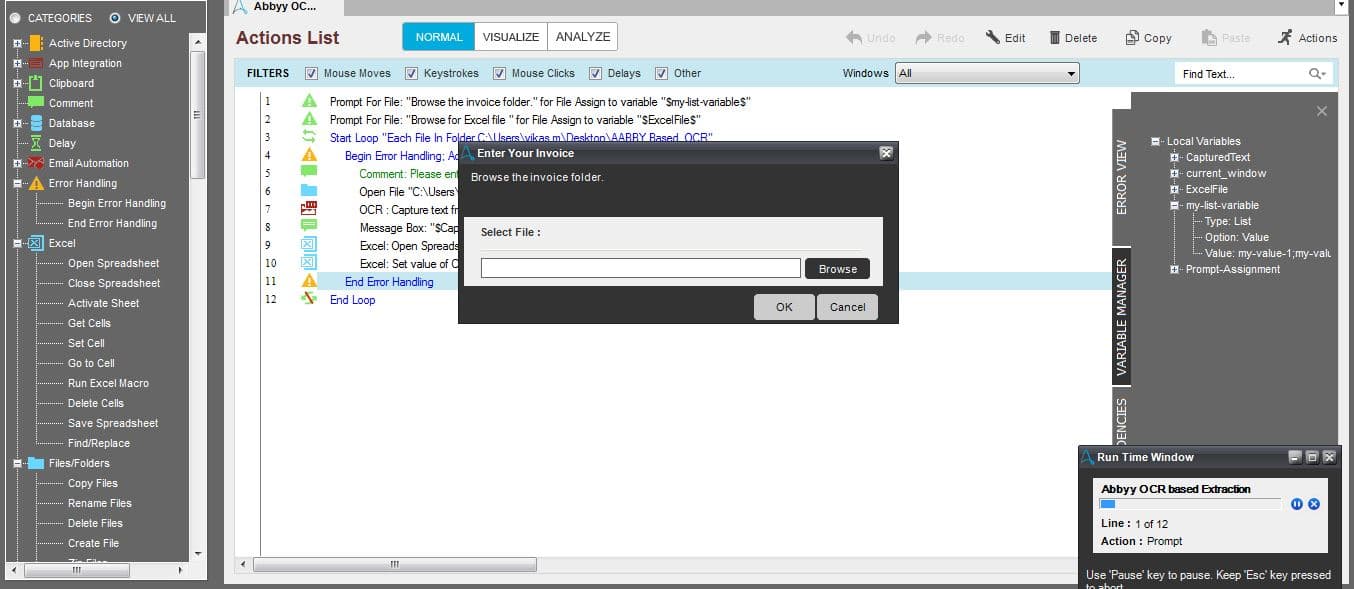Toggle the Delays filter checkbox
The width and height of the screenshot is (1354, 589).
pos(596,73)
